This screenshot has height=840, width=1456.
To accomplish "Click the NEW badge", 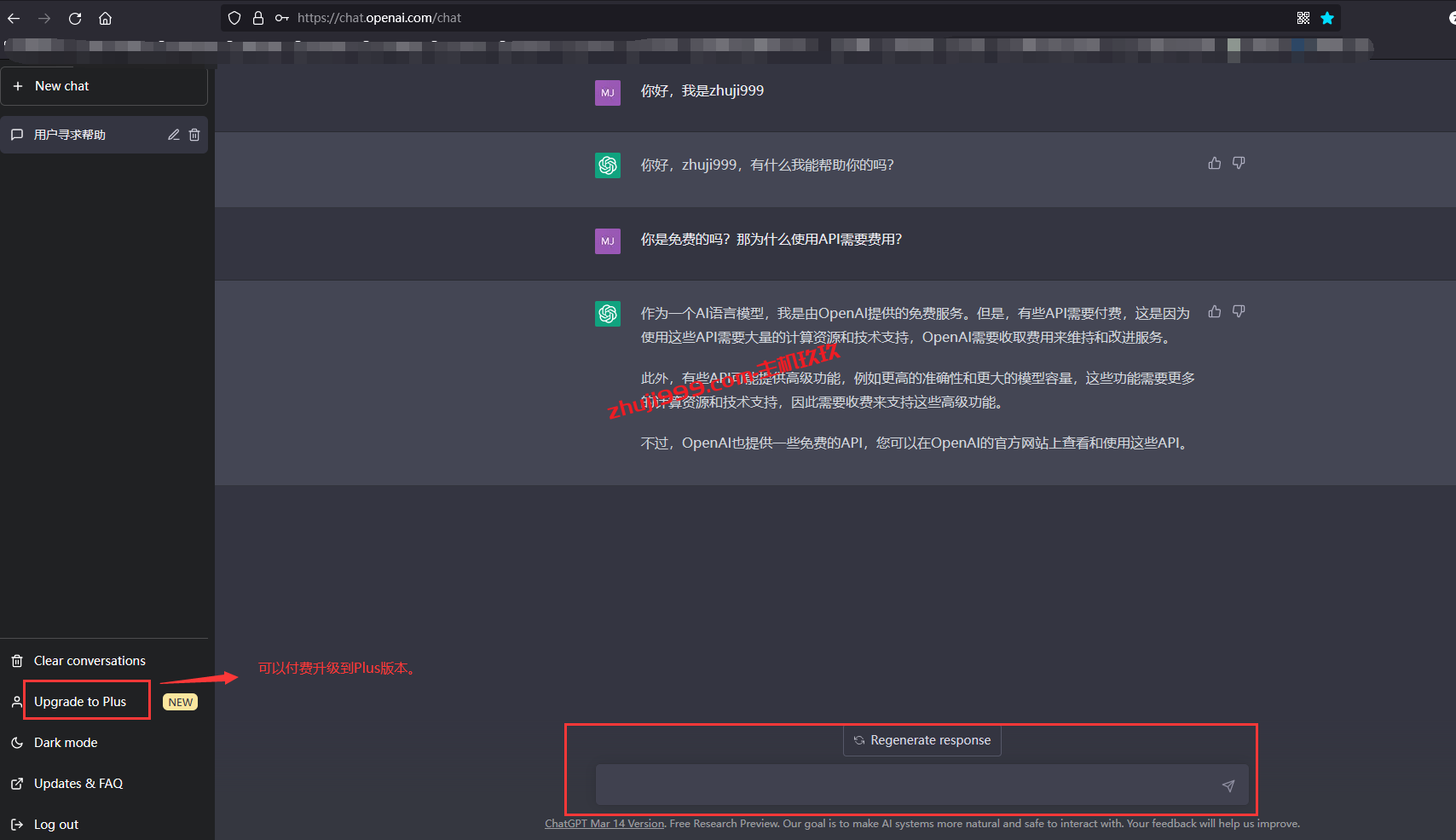I will click(x=181, y=702).
